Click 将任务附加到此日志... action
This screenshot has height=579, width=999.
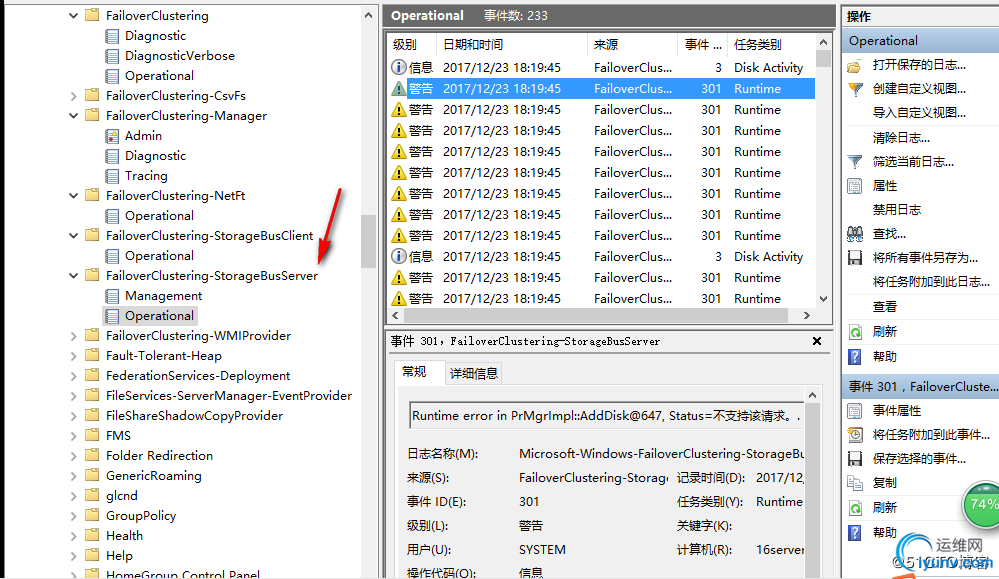pos(931,282)
